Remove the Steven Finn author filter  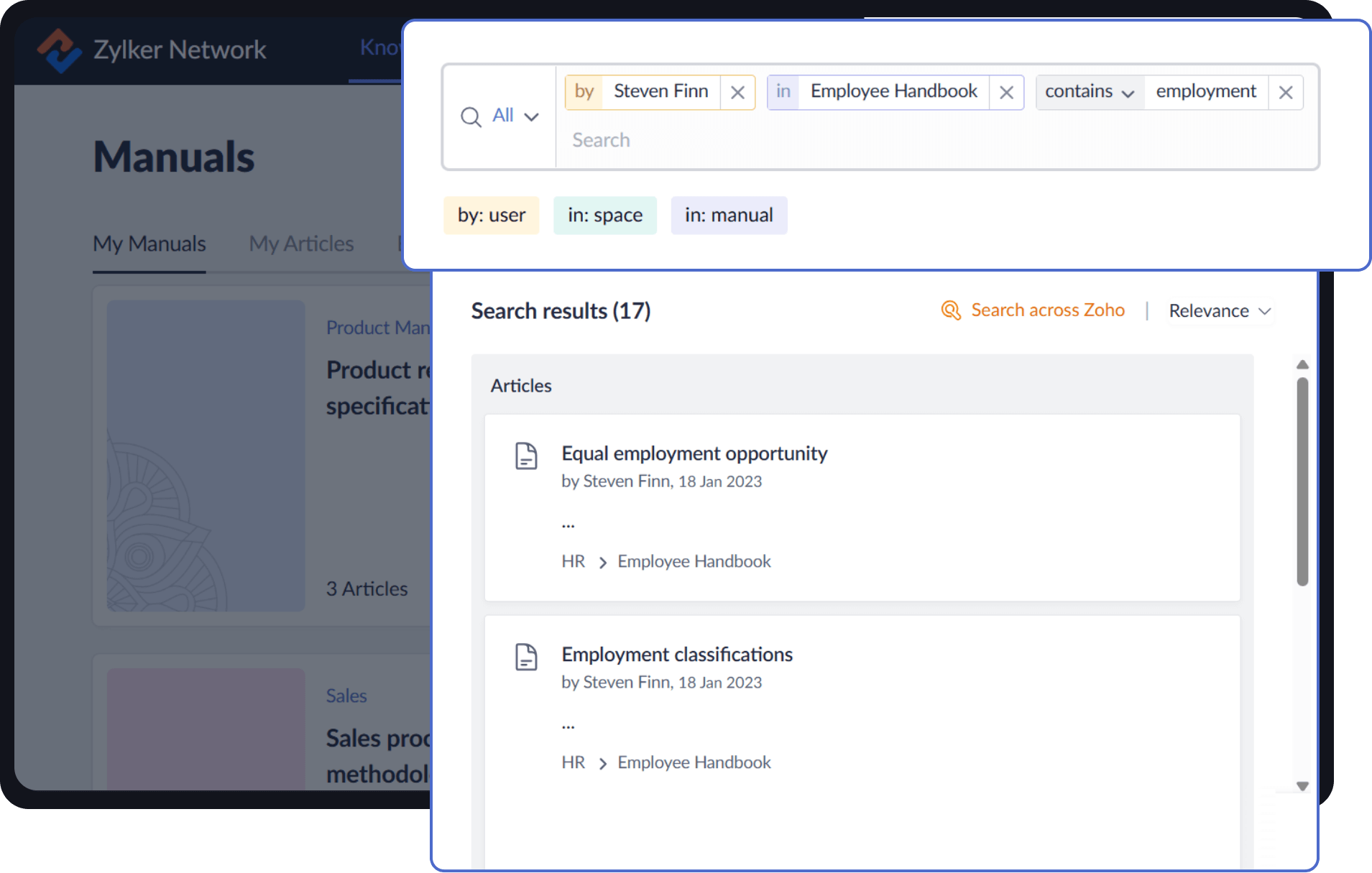(x=737, y=92)
